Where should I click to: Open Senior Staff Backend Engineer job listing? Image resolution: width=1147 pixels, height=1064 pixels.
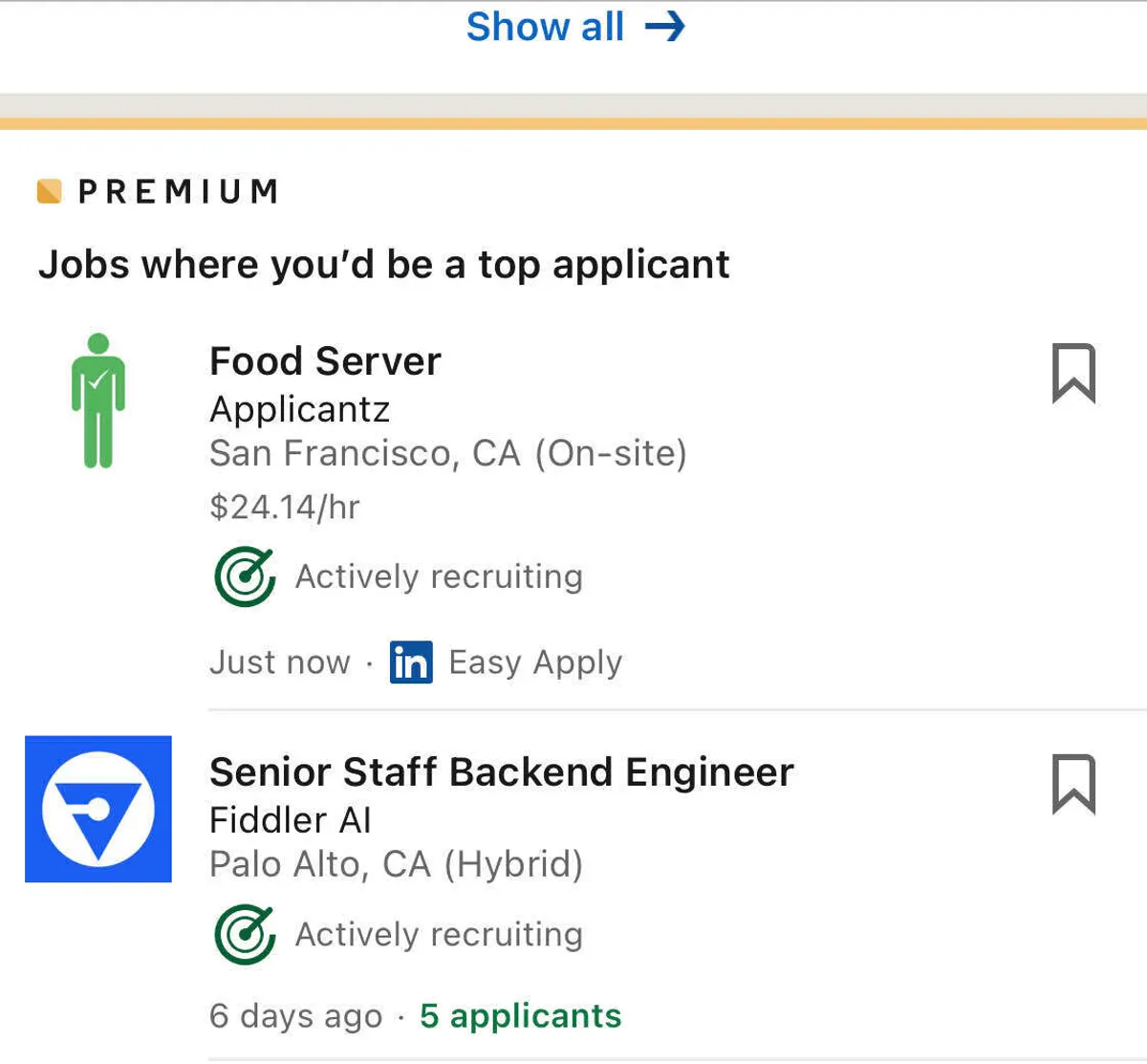point(501,772)
